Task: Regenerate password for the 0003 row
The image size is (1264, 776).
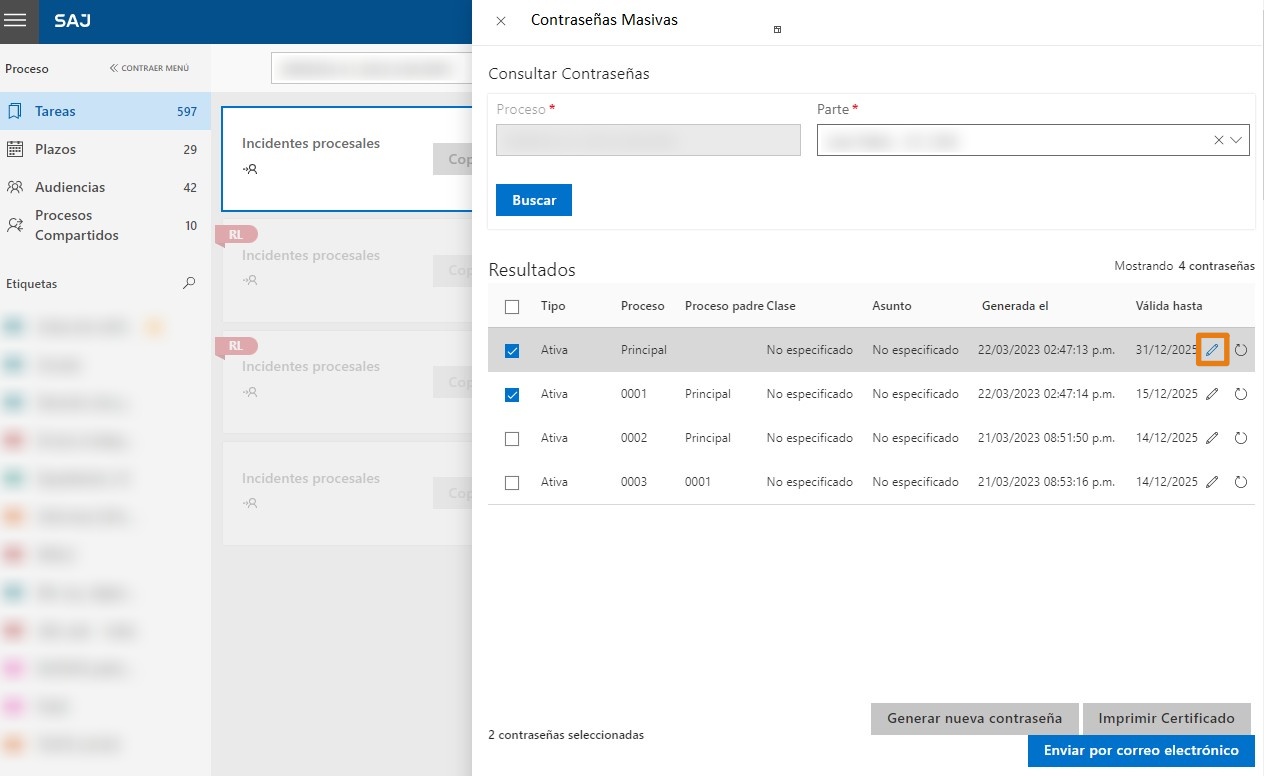Action: pyautogui.click(x=1241, y=482)
